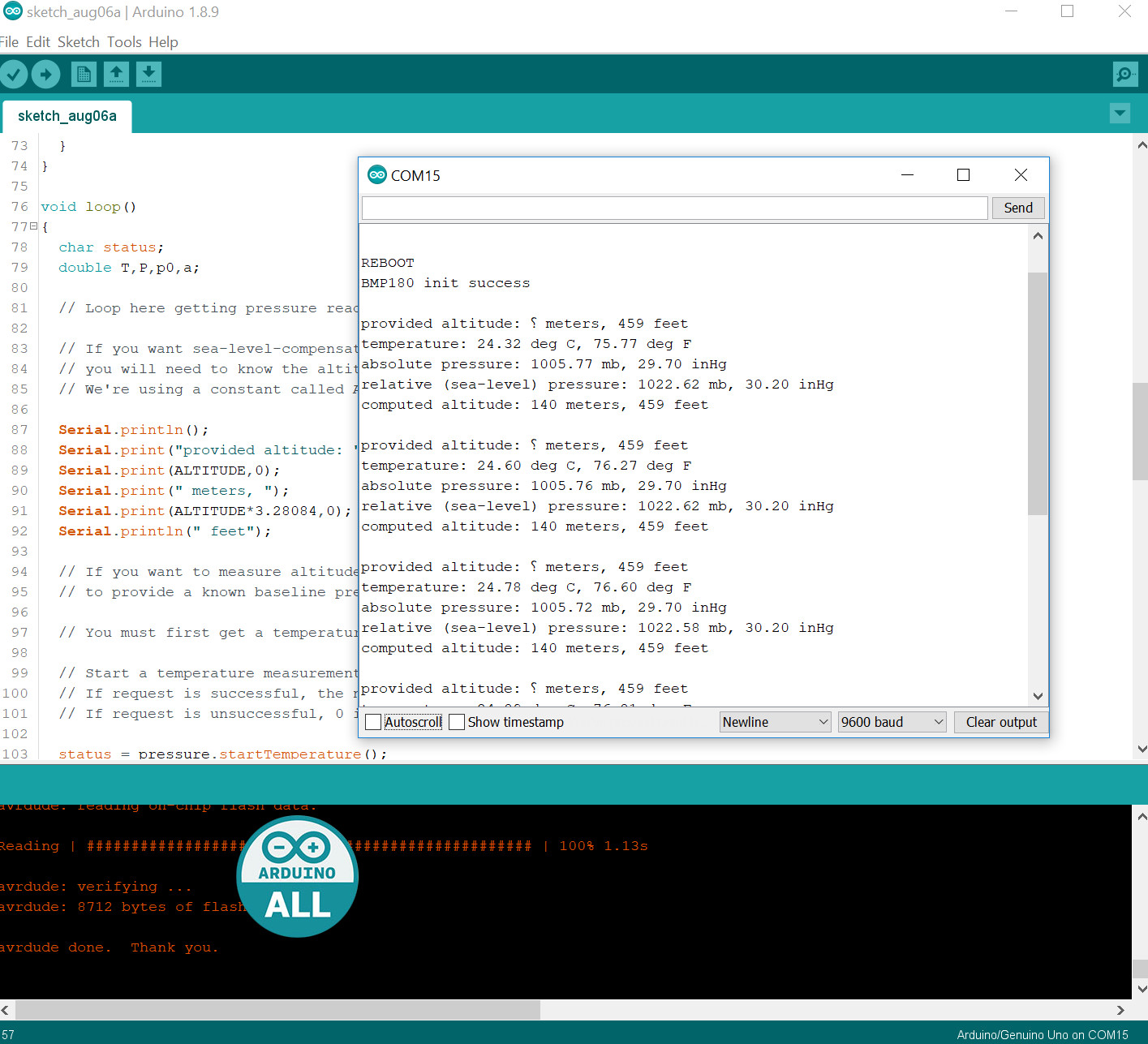Click 'BMP180 init success' in serial output
This screenshot has width=1148, height=1044.
click(x=445, y=283)
